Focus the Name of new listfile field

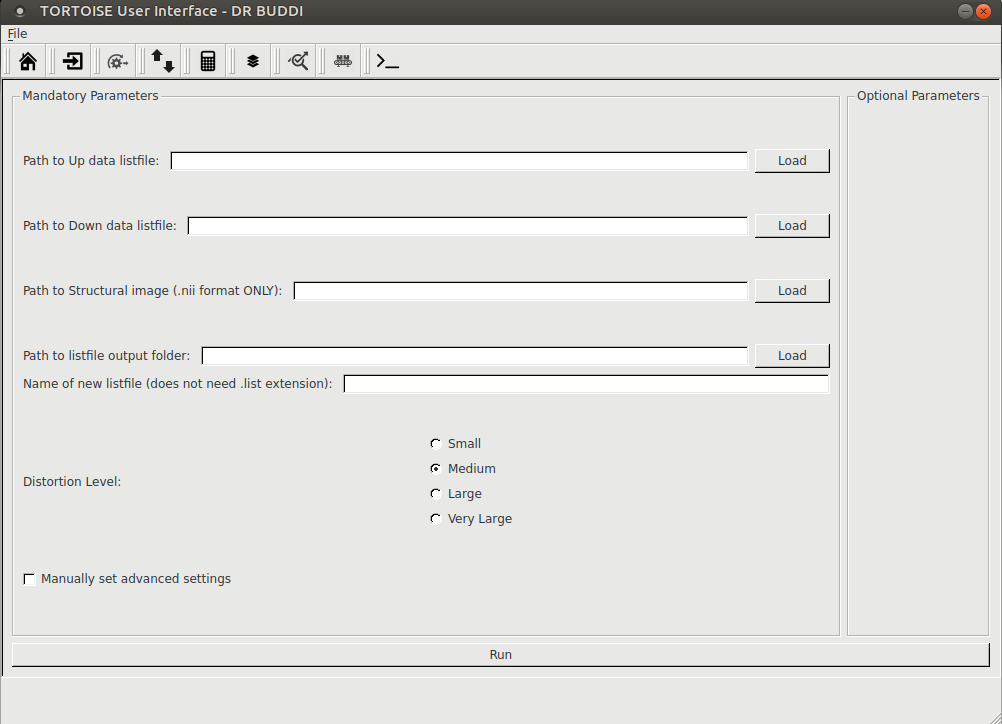coord(586,384)
